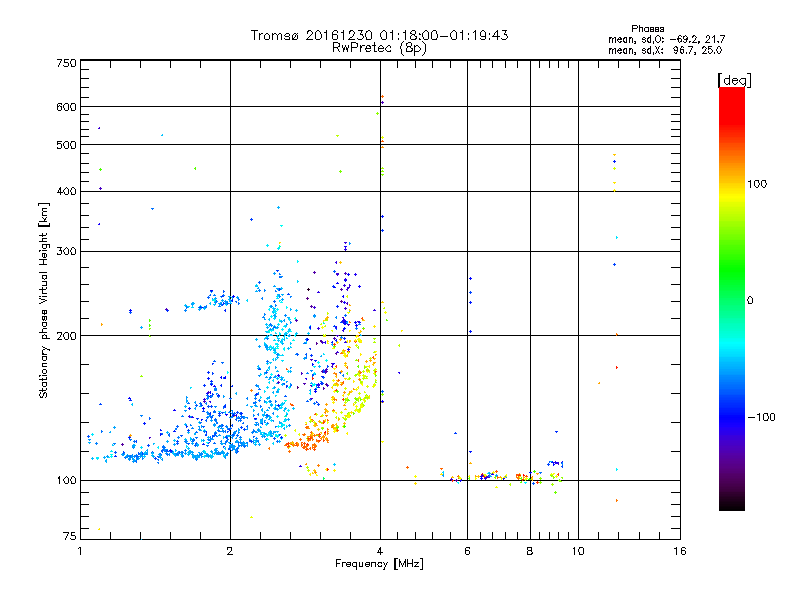This screenshot has width=800, height=600.
Task: Click the y-axis tick label '200'
Action: point(66,336)
